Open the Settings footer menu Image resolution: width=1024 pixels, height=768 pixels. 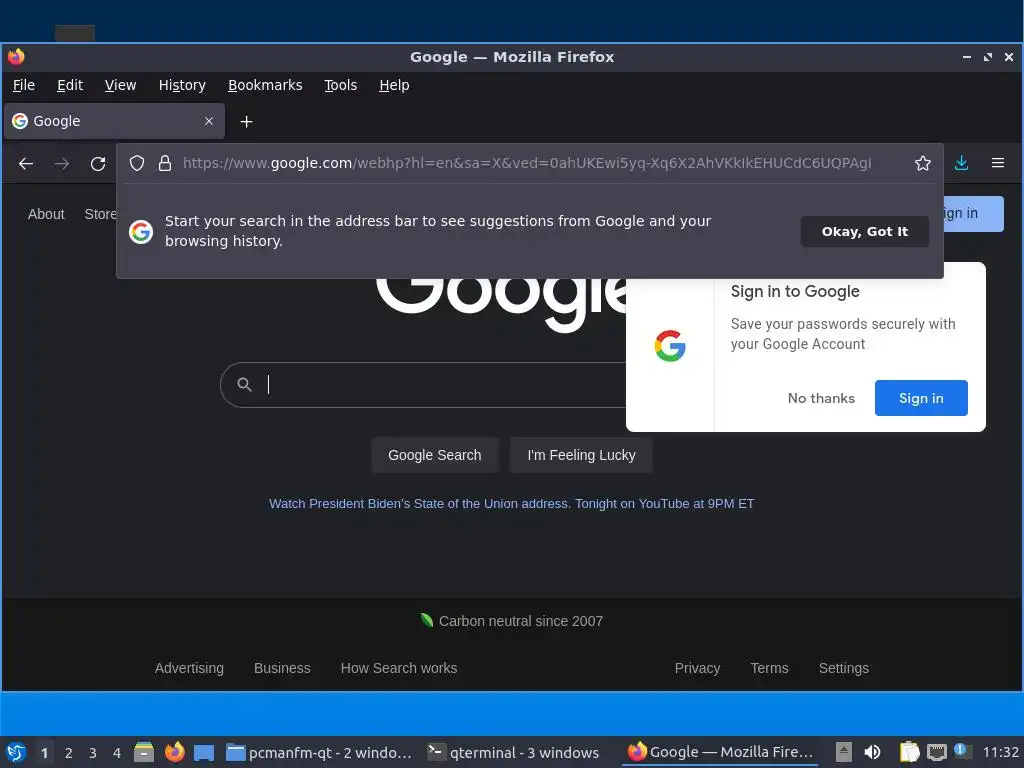[x=844, y=668]
